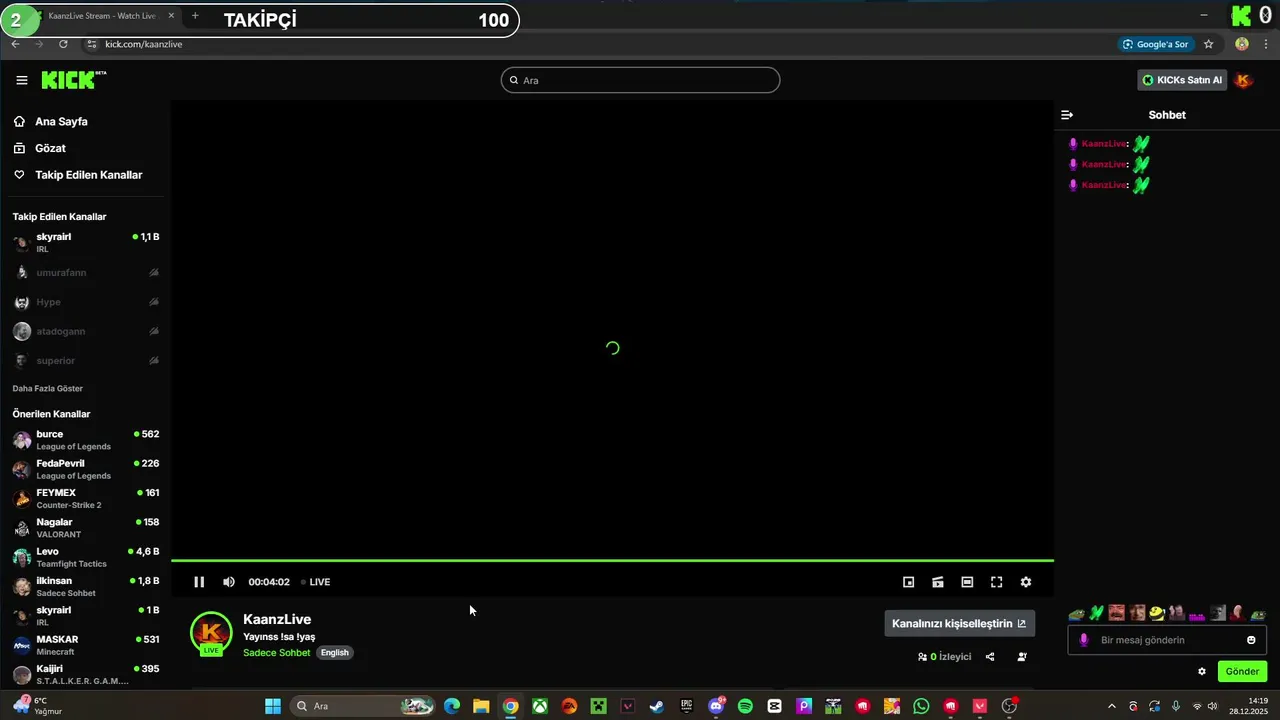Open Steam from the taskbar
This screenshot has height=720, width=1280.
pos(657,706)
